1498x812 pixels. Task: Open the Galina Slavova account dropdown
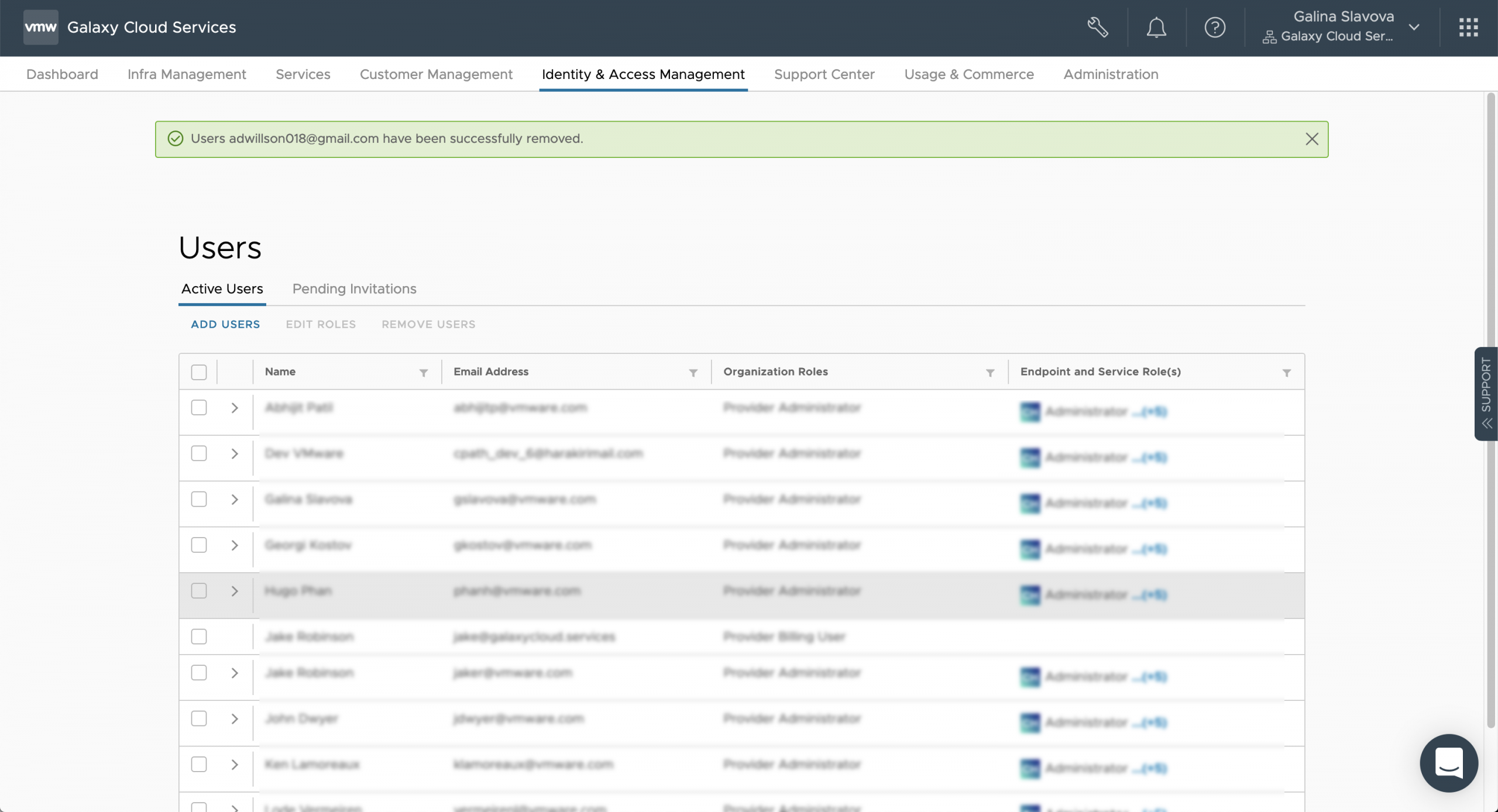[1414, 27]
